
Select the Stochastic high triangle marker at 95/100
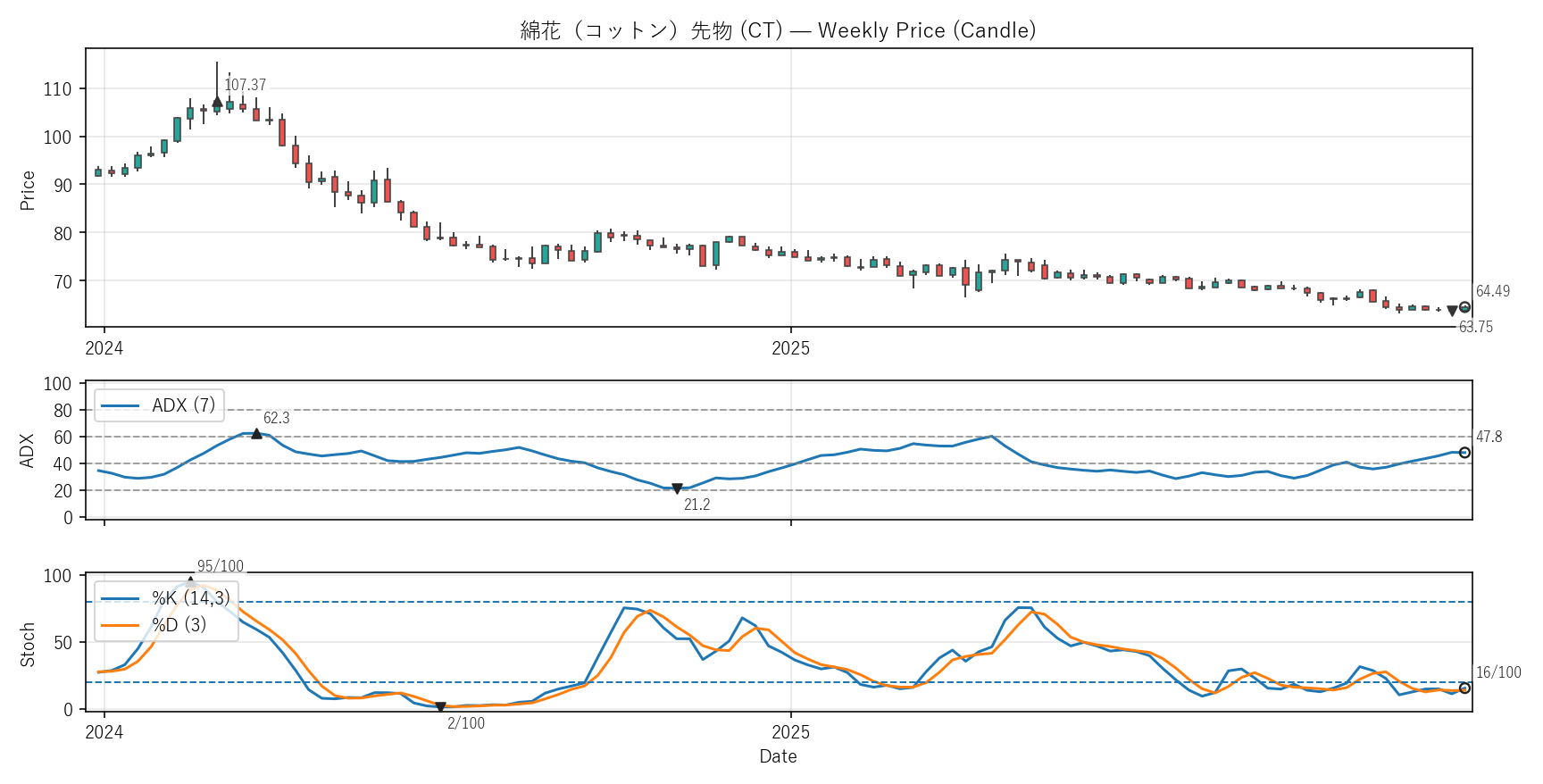(190, 582)
